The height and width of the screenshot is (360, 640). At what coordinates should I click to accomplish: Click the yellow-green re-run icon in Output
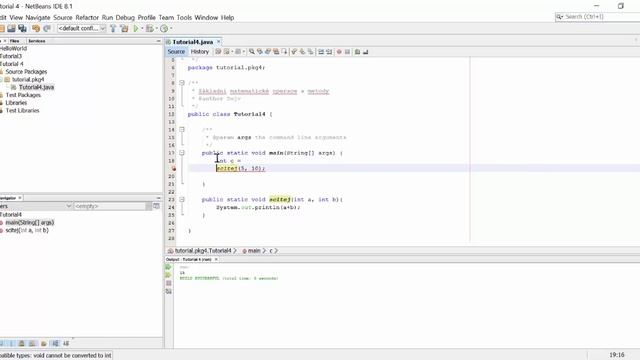(x=168, y=275)
